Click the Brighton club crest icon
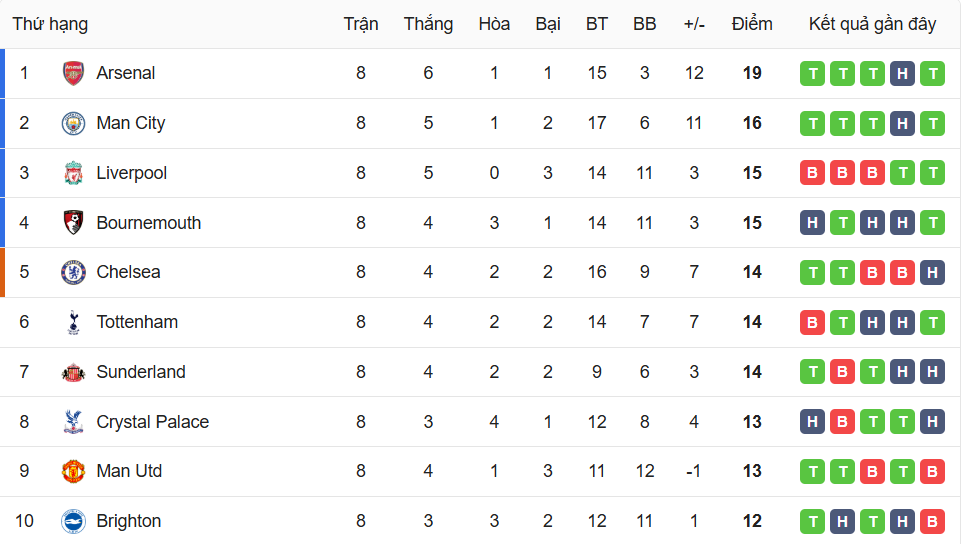 (73, 521)
